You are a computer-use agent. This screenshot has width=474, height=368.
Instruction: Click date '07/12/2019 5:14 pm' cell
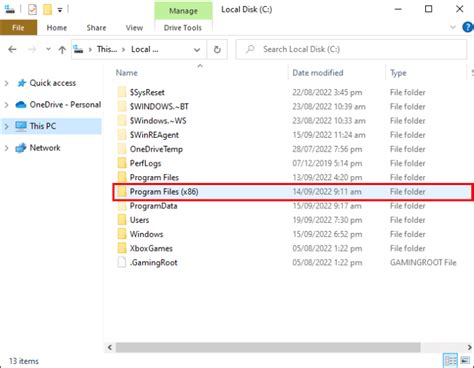[327, 163]
